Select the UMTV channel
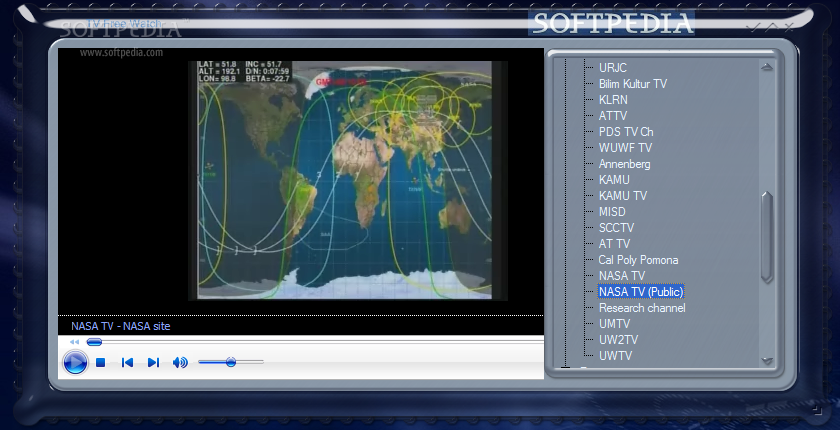840x430 pixels. (614, 323)
